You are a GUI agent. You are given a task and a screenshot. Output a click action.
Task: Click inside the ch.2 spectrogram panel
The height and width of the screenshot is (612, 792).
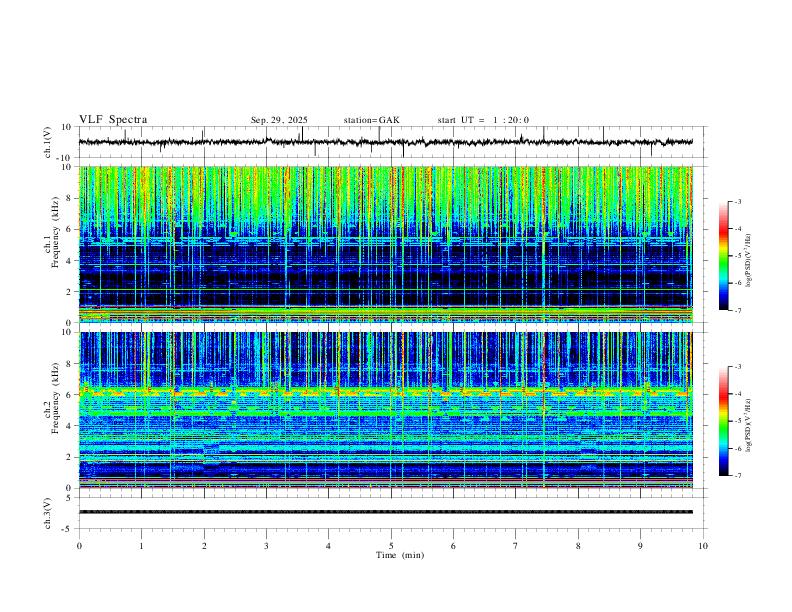pos(386,410)
